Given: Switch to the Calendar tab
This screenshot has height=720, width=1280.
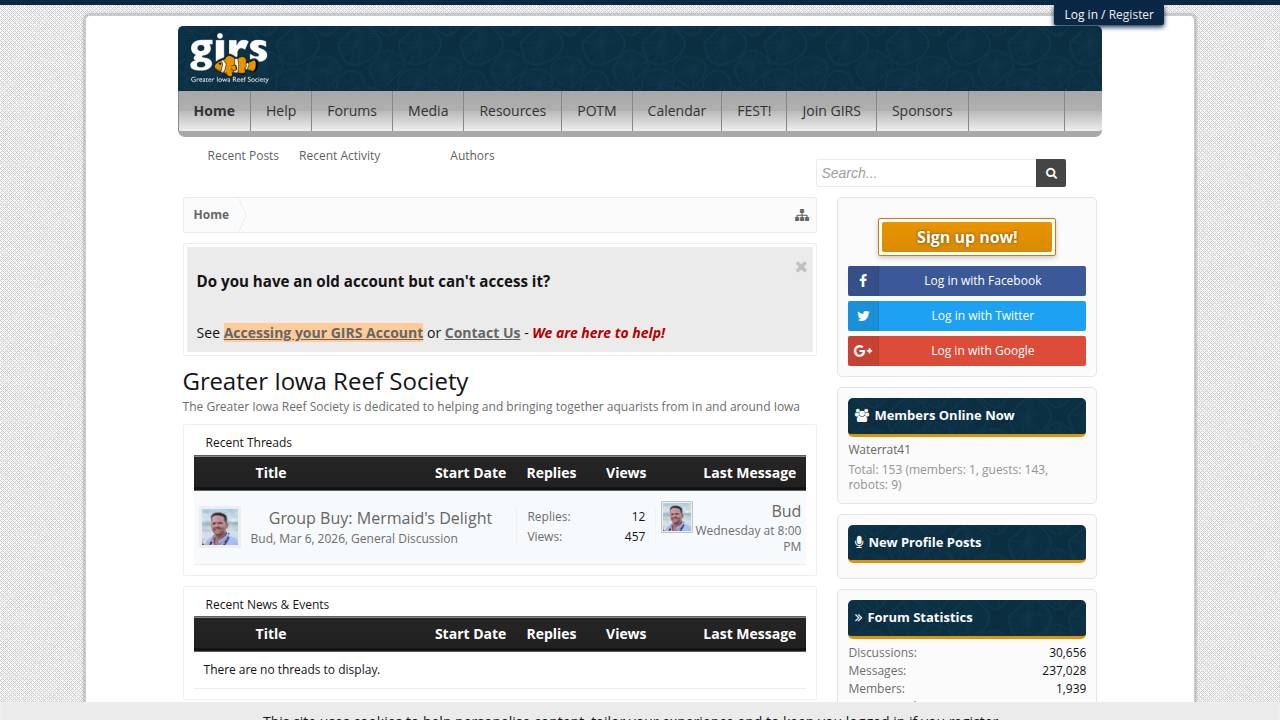Looking at the screenshot, I should click(676, 111).
